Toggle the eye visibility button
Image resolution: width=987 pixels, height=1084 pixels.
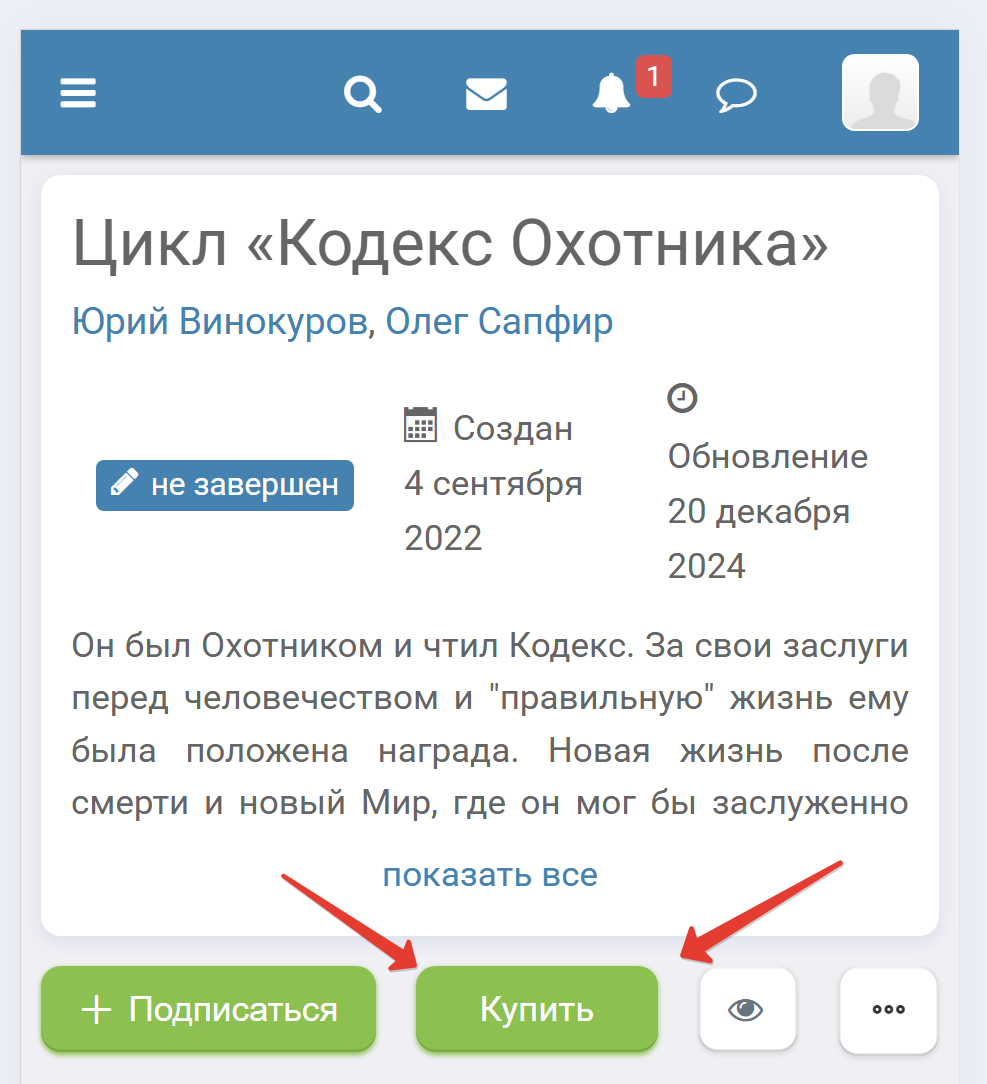(x=747, y=1009)
